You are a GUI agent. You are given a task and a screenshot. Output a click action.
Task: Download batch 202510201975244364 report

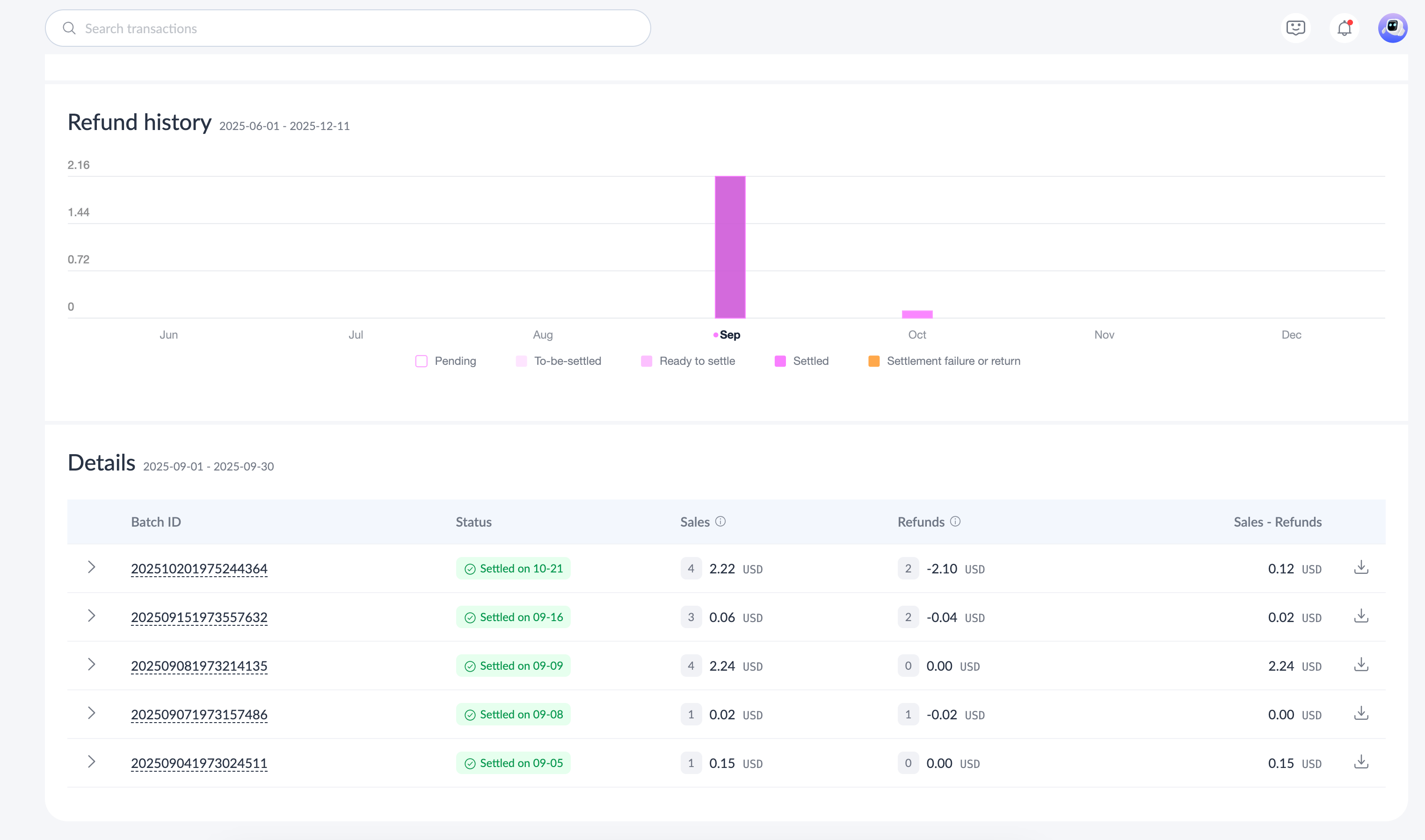coord(1361,568)
